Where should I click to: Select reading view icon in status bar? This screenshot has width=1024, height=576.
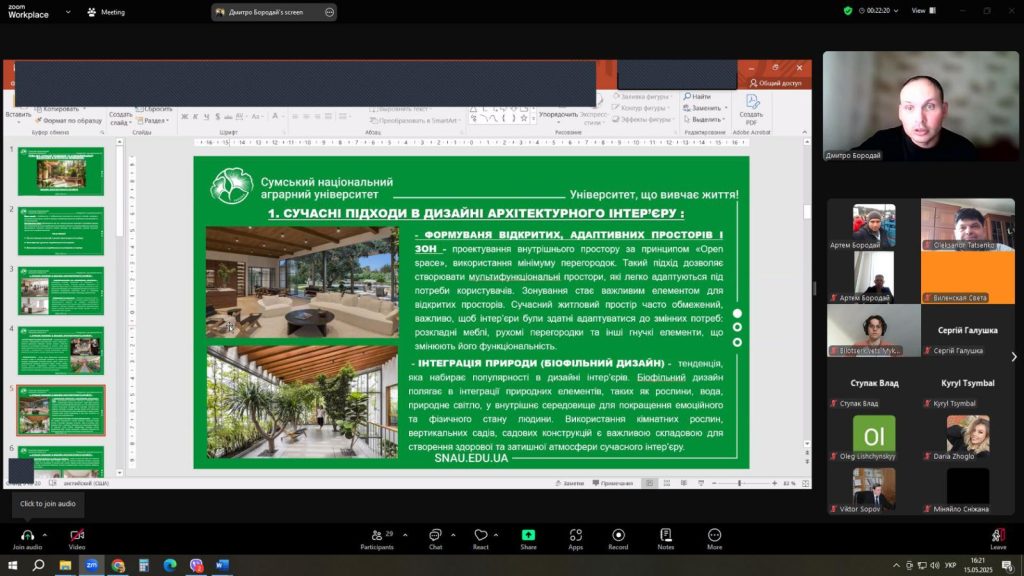pyautogui.click(x=684, y=483)
